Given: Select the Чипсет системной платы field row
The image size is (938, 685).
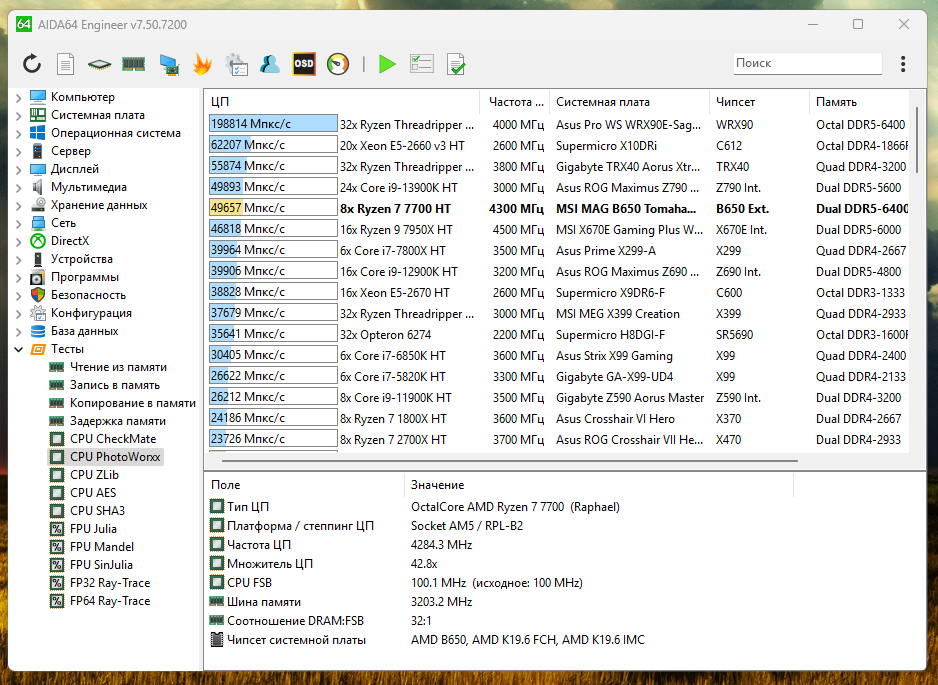Looking at the screenshot, I should coord(501,640).
